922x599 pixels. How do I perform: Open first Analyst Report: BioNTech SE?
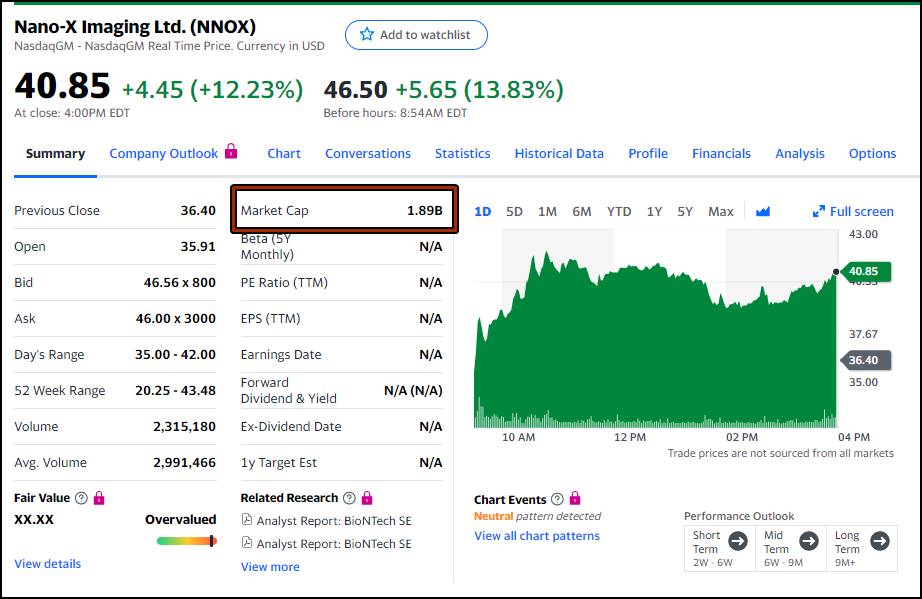pos(334,521)
